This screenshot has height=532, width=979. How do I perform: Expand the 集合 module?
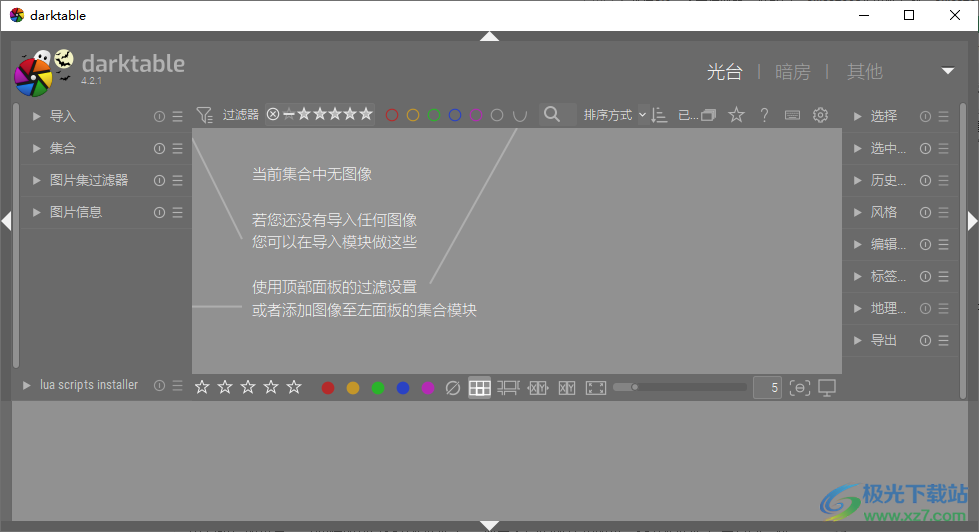pyautogui.click(x=36, y=148)
